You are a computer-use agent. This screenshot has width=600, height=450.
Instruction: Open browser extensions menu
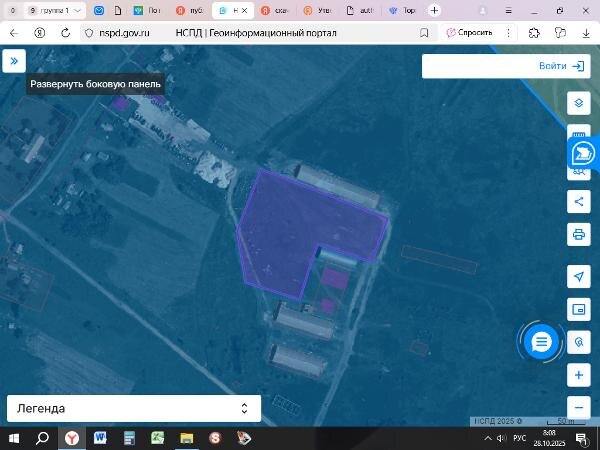(x=534, y=33)
